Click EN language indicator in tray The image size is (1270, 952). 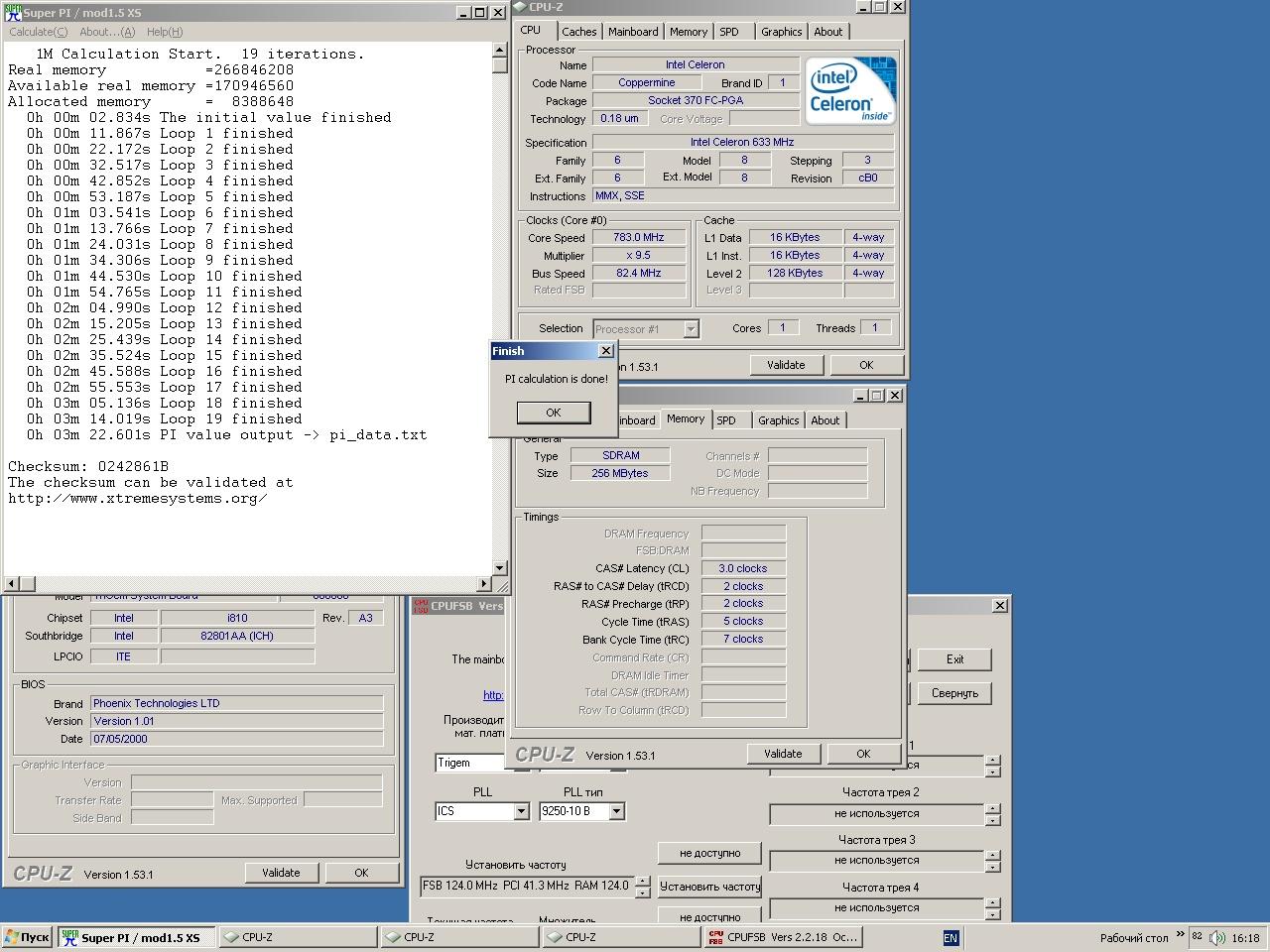[951, 937]
